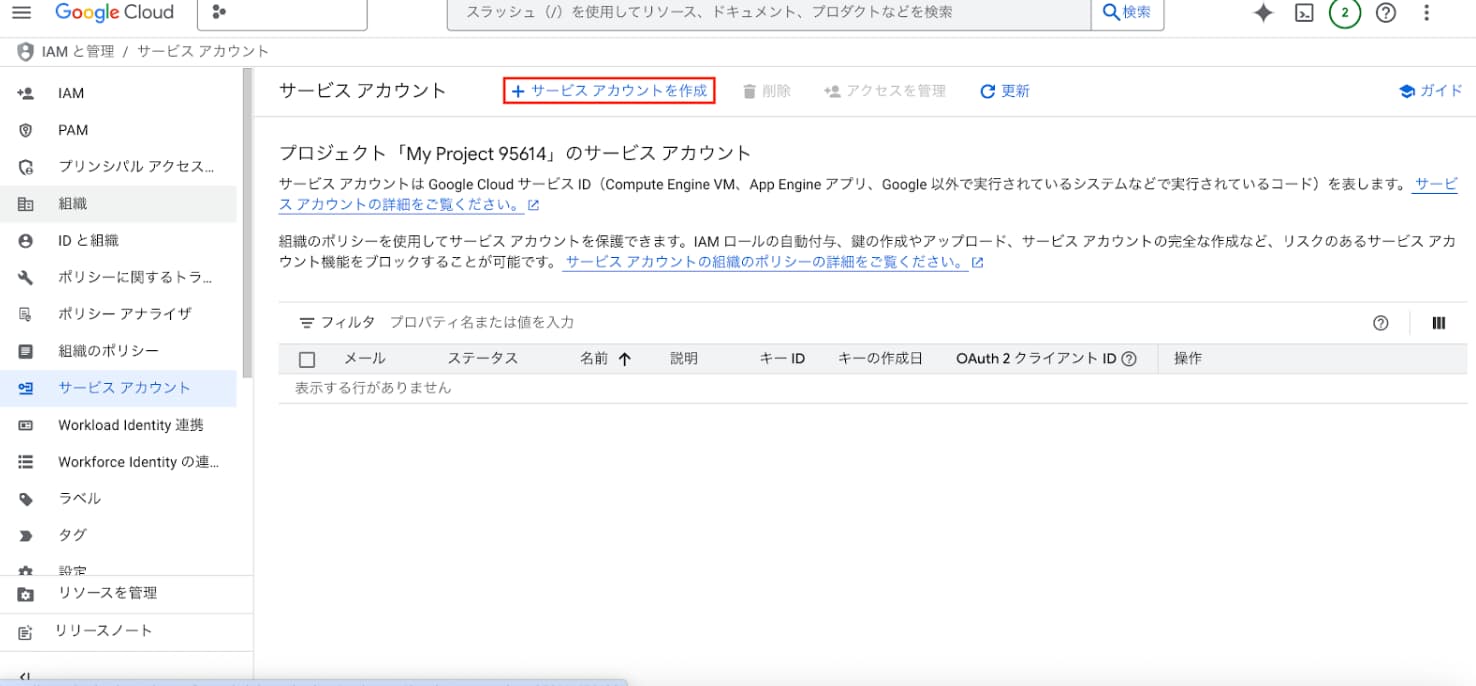Collapse the side navigation panel arrow
Image resolution: width=1476 pixels, height=686 pixels.
pos(25,677)
